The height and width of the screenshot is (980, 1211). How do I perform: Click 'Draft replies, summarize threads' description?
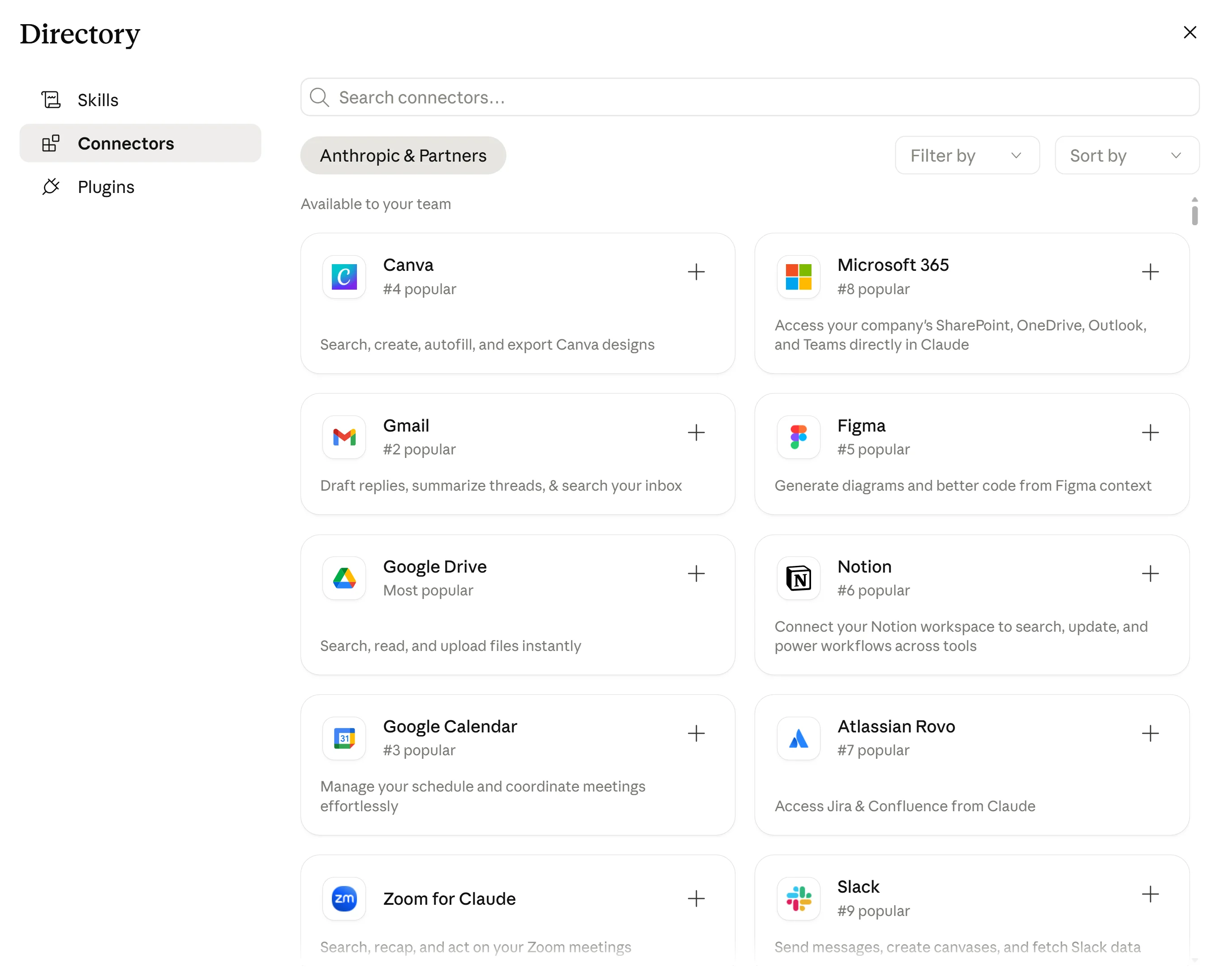pyautogui.click(x=501, y=485)
